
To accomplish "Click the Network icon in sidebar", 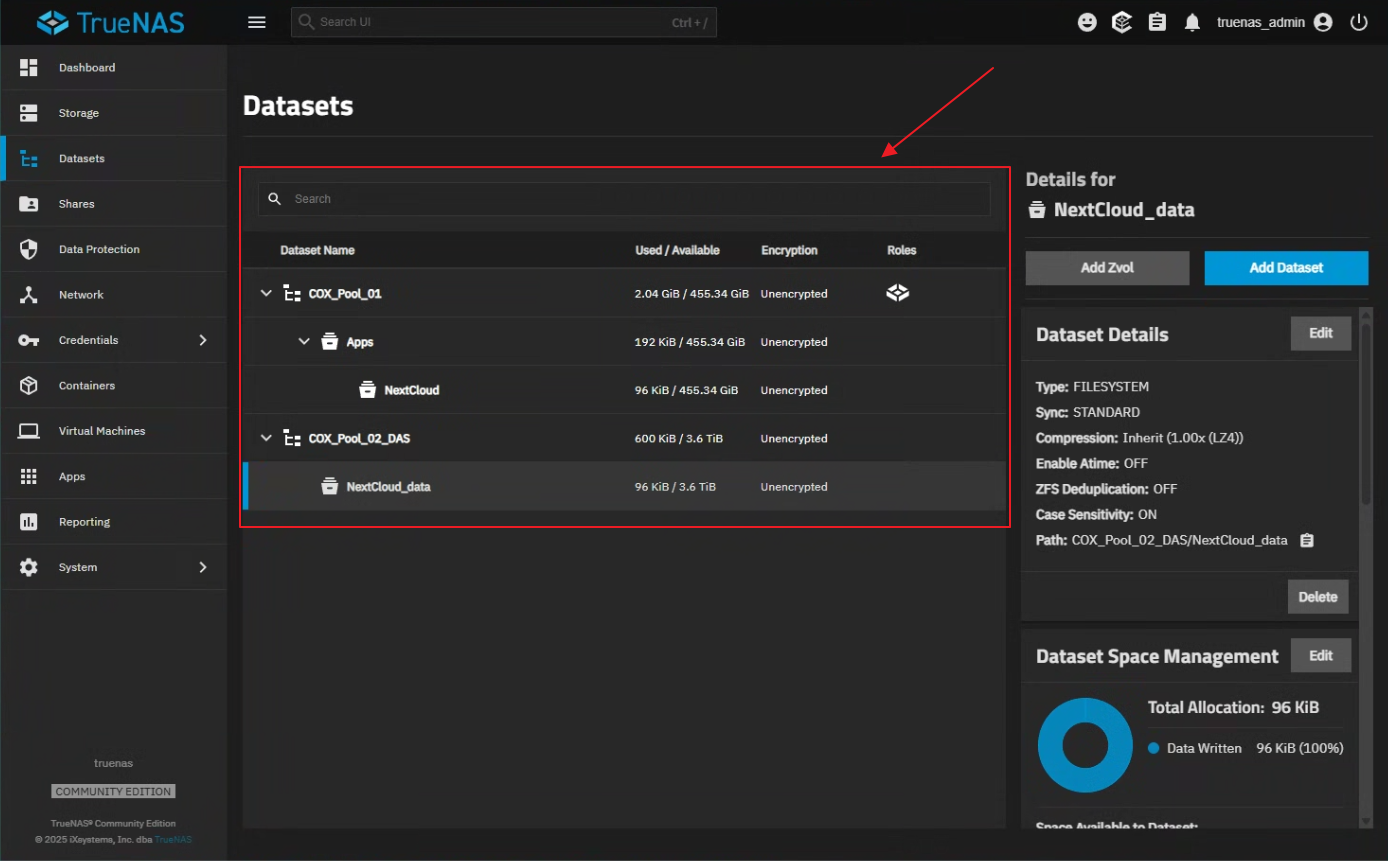I will coord(29,295).
